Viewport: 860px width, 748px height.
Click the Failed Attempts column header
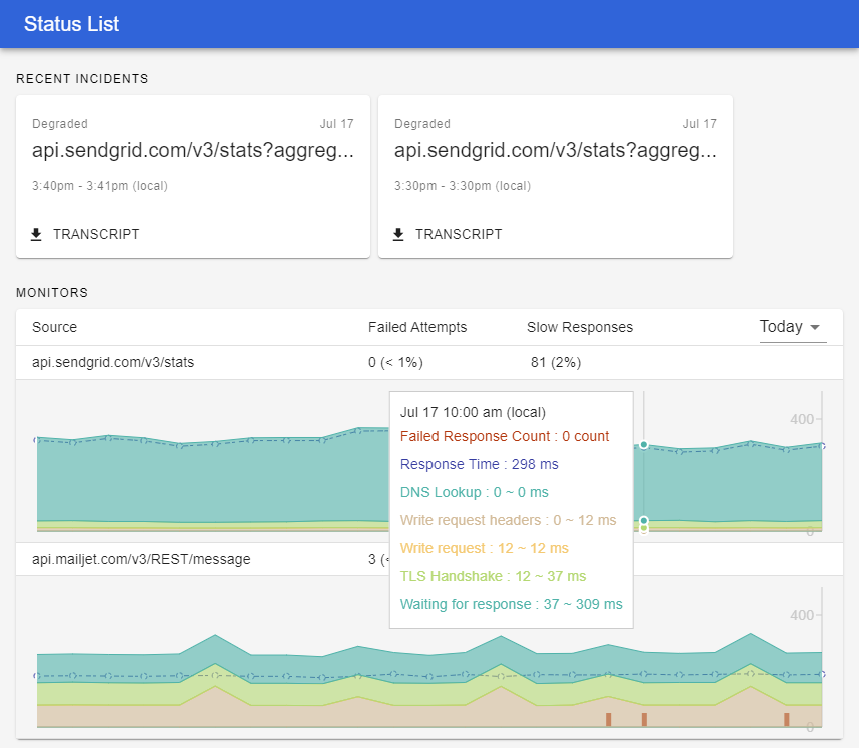click(417, 327)
